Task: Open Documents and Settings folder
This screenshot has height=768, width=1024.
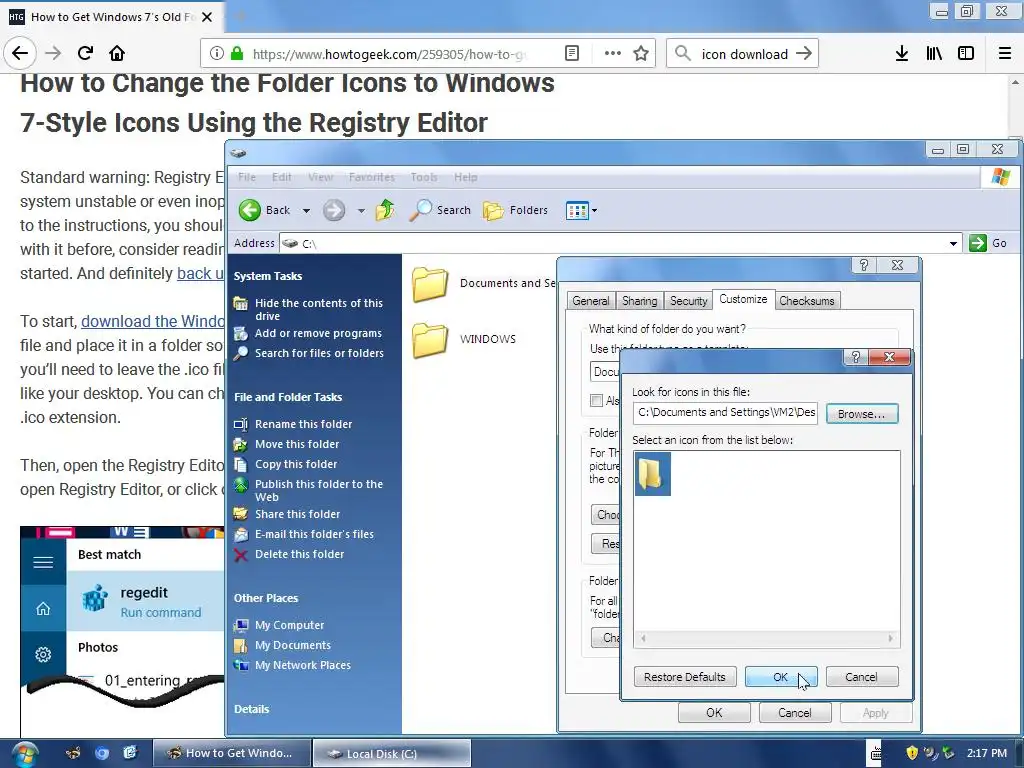Action: coord(483,283)
